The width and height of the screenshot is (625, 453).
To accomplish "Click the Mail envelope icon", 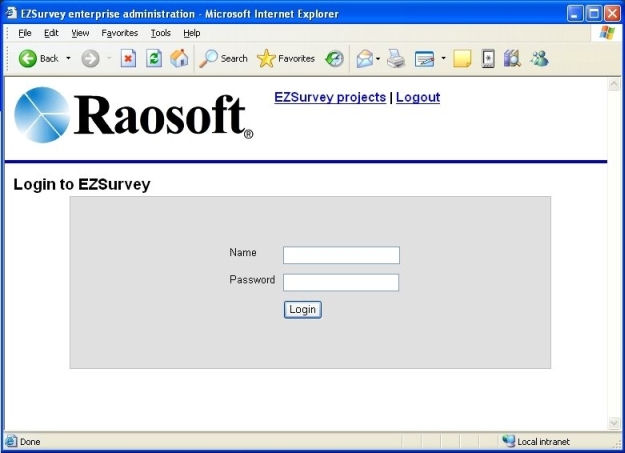I will click(364, 59).
